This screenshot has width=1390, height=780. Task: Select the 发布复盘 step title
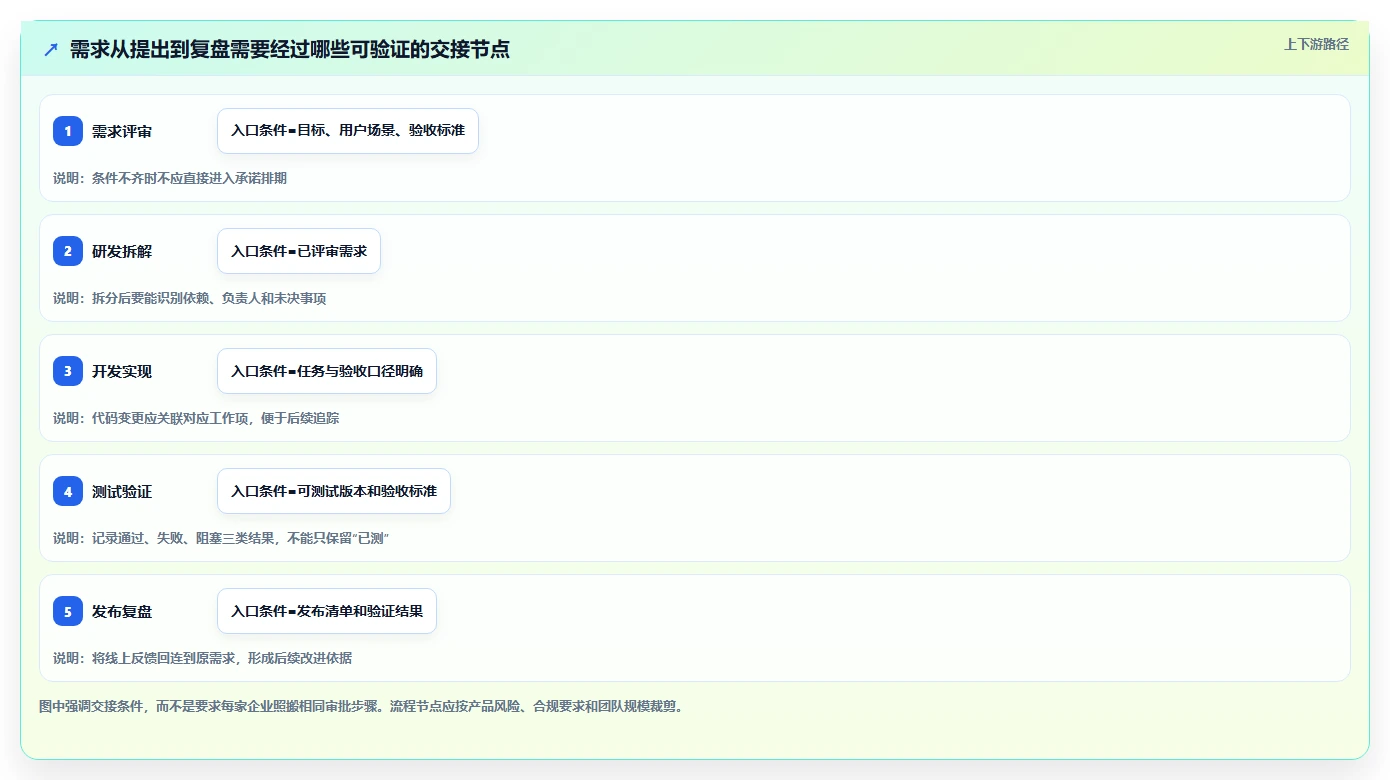pos(122,611)
